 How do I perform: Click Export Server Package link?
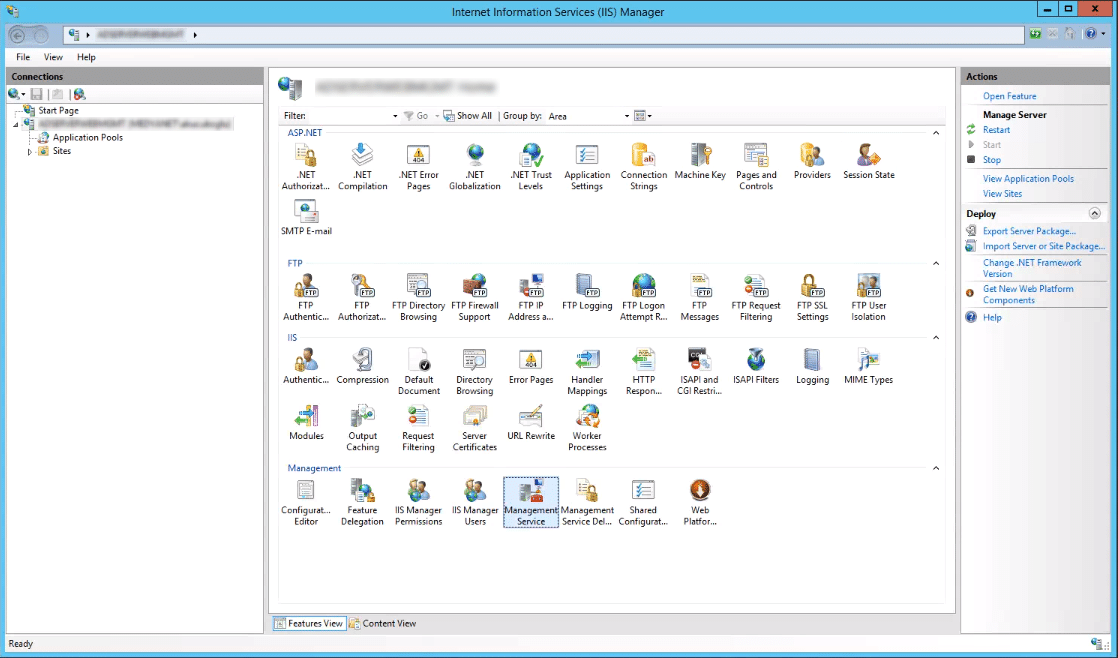[1029, 231]
